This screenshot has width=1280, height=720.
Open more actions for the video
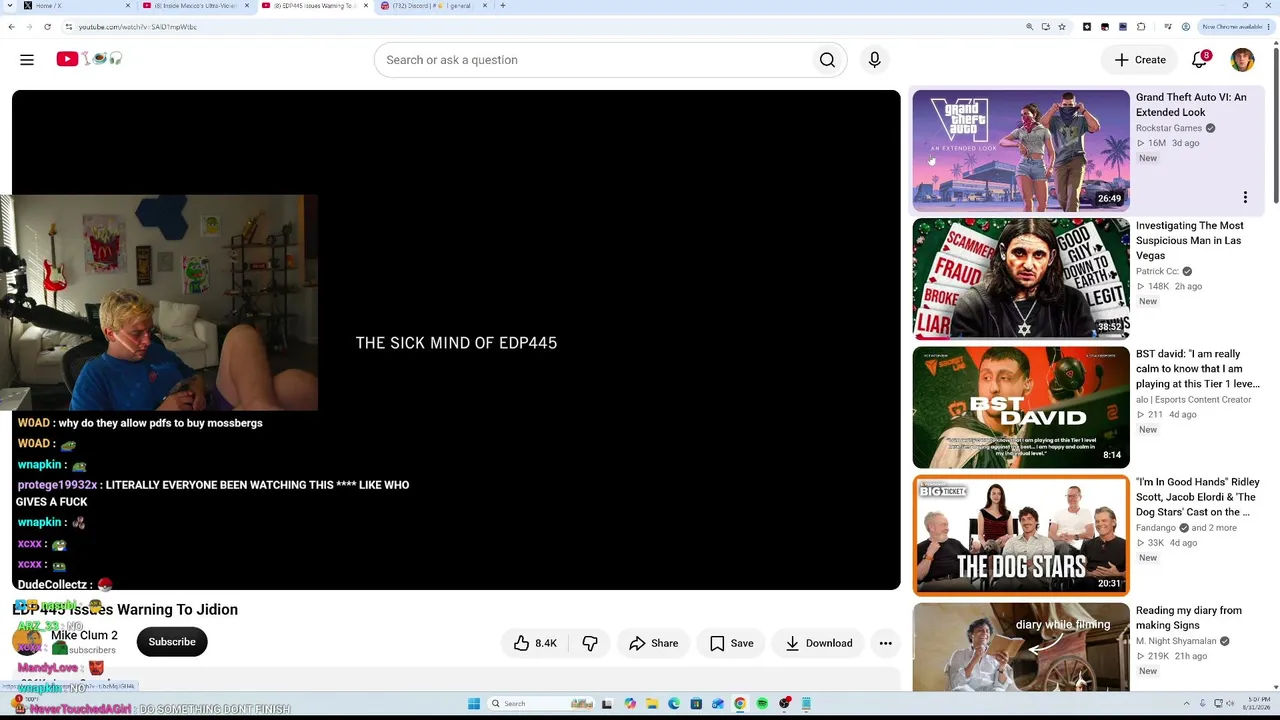885,643
